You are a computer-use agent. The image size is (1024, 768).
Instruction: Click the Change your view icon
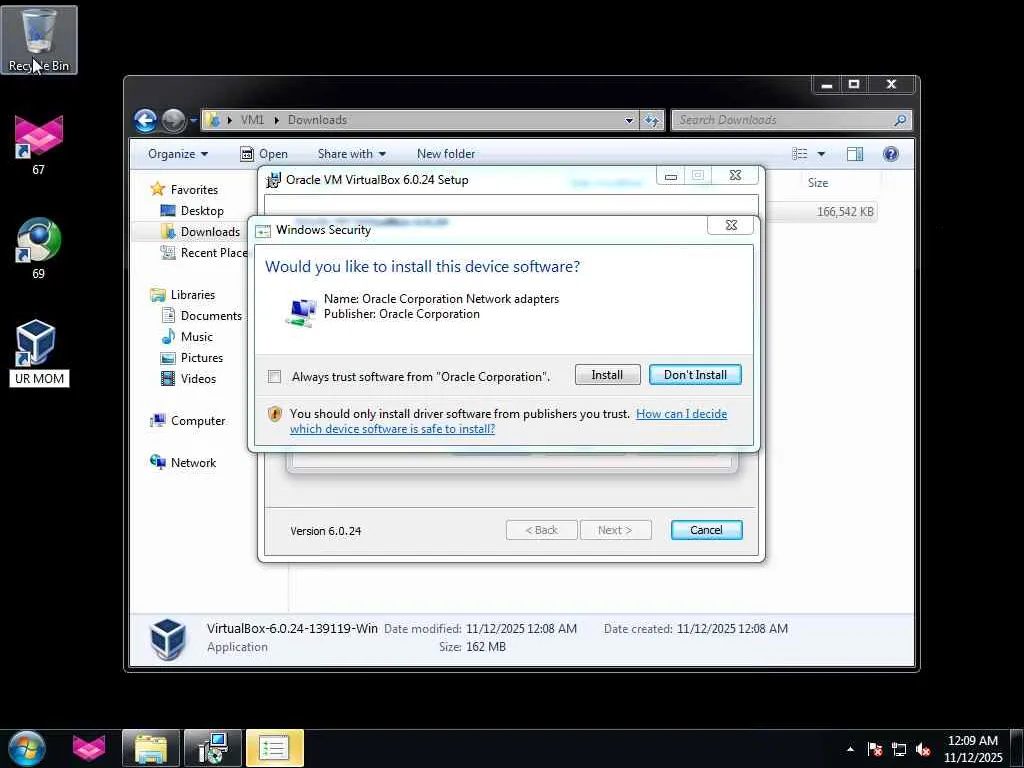pyautogui.click(x=800, y=154)
